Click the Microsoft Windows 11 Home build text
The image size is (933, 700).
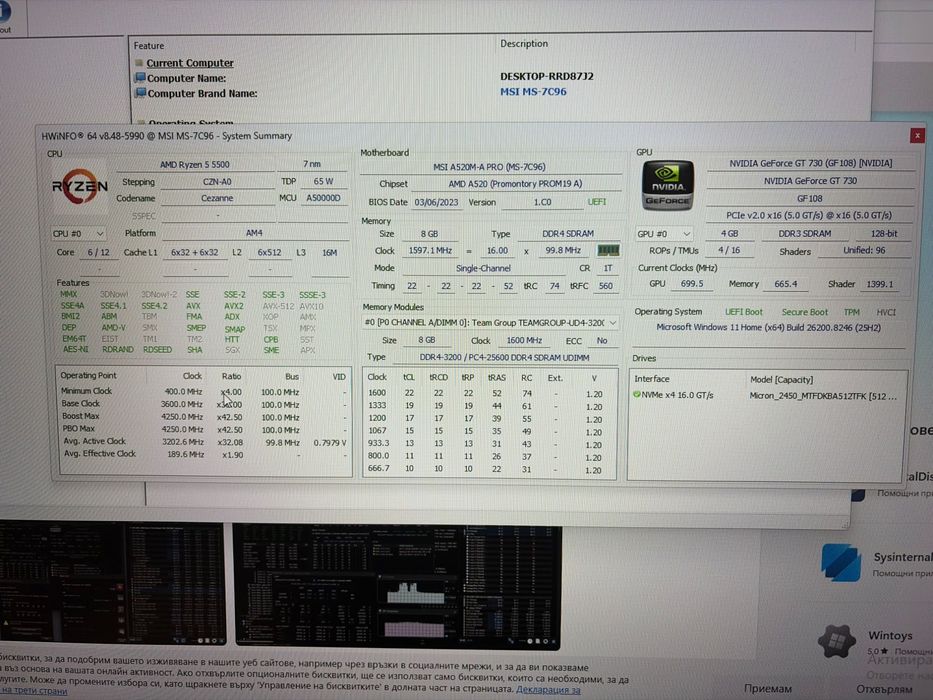769,327
